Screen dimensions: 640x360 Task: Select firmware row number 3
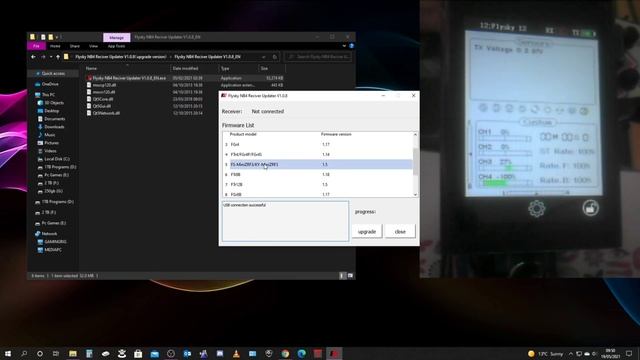coord(318,144)
